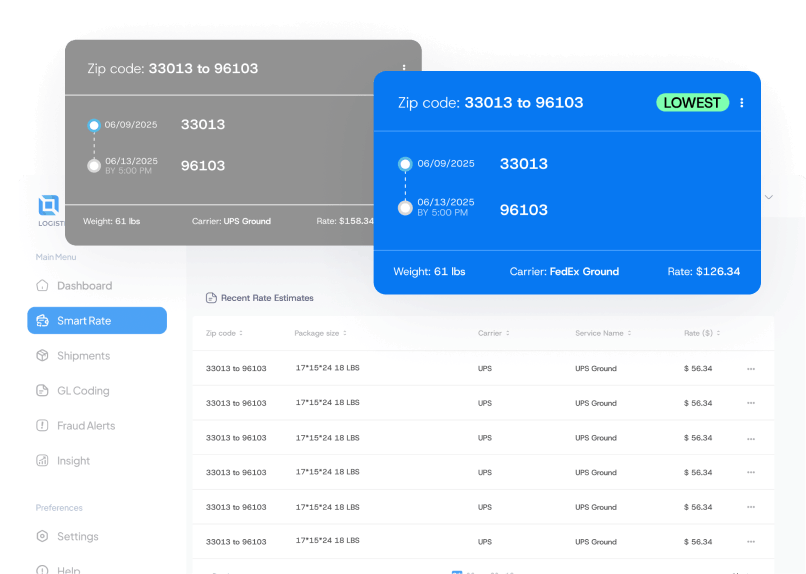Click '06/13/2025 BY 5:00 PM' on blue card
This screenshot has height=574, width=806.
click(x=446, y=207)
